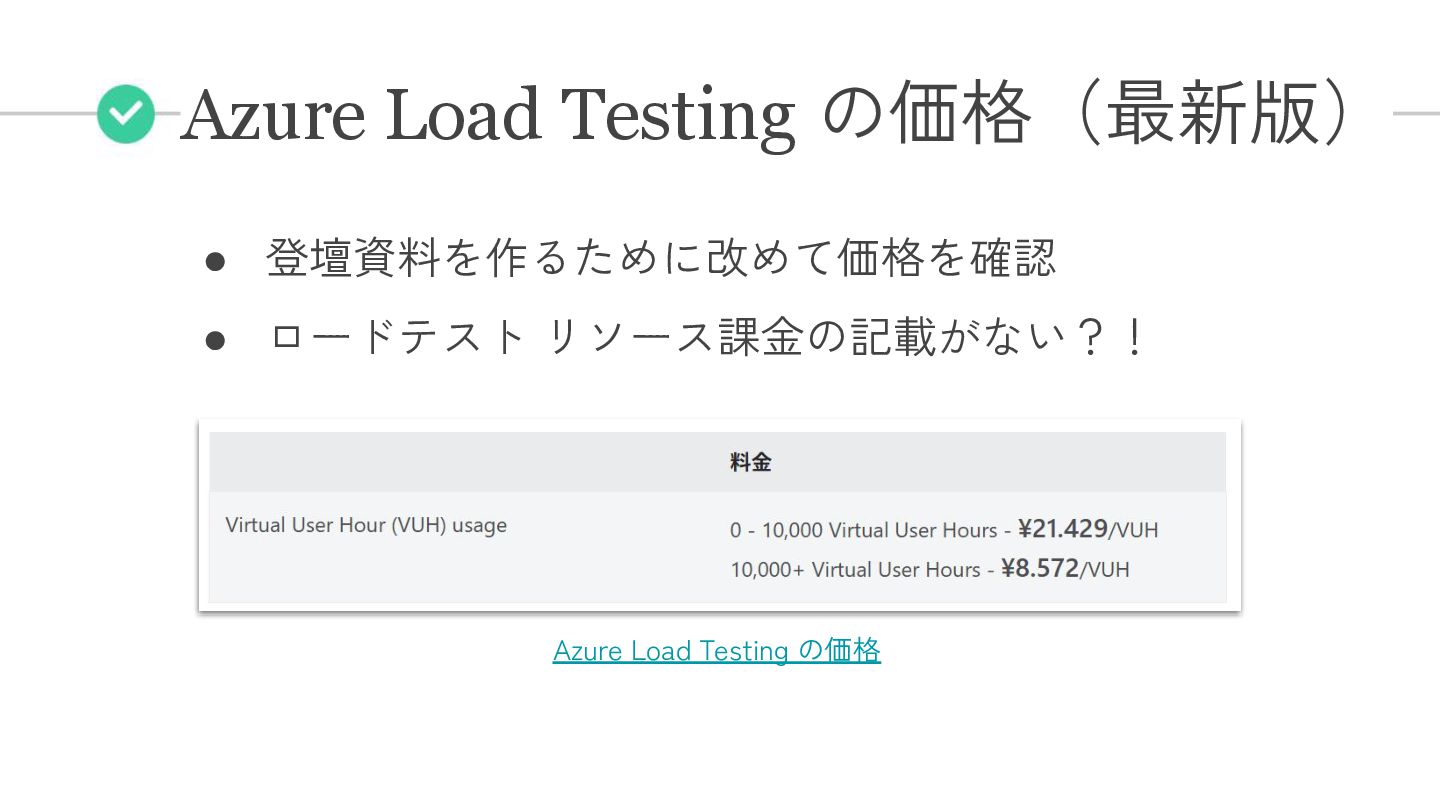The height and width of the screenshot is (810, 1440).
Task: Click the bullet dot before 登壇資料
Action: 215,262
